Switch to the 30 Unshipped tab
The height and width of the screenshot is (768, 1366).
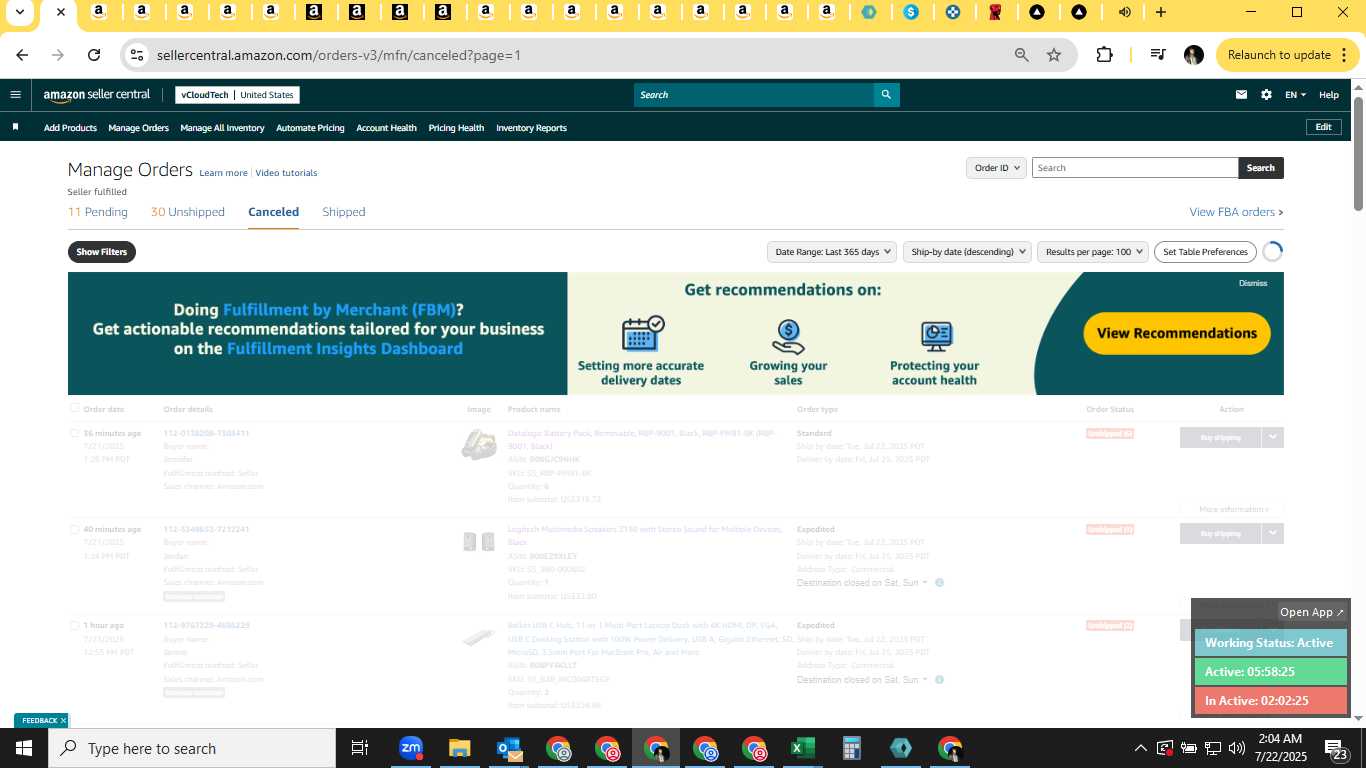click(x=187, y=212)
